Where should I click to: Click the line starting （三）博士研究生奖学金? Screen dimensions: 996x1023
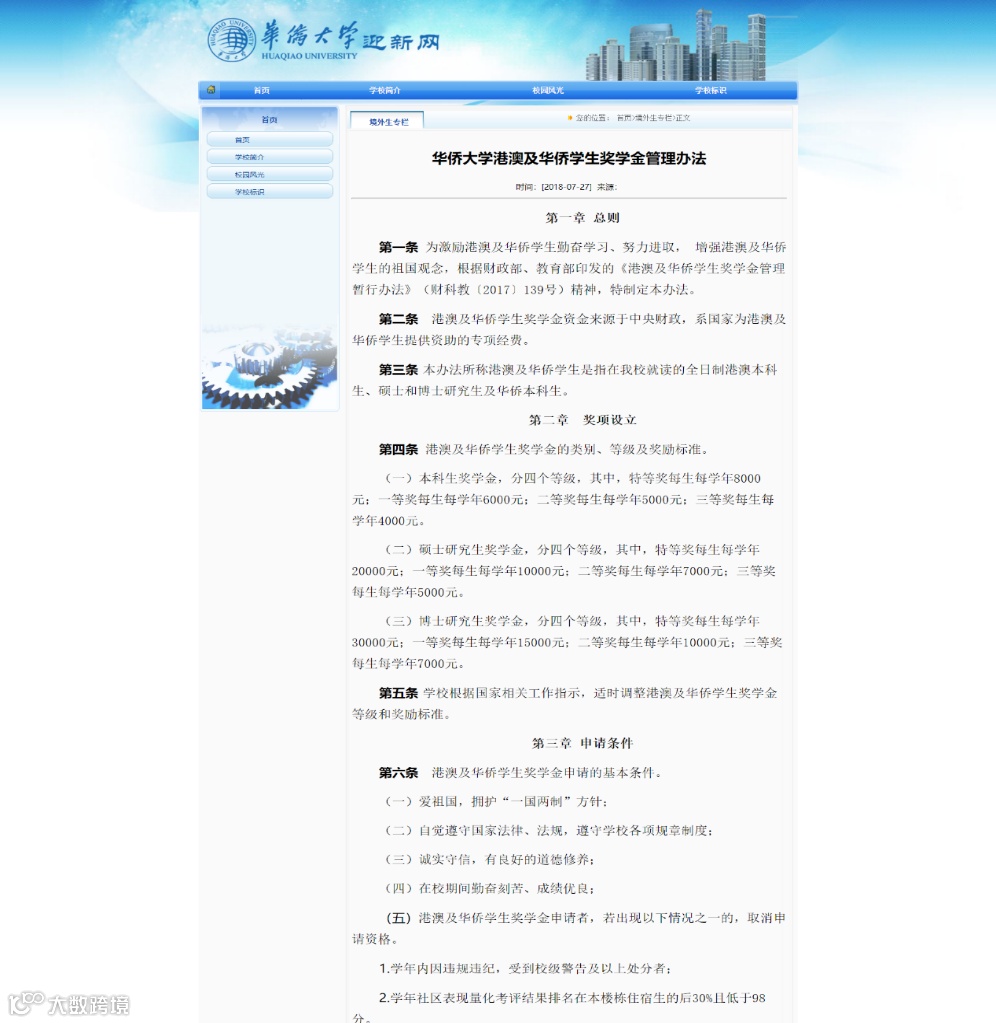(x=571, y=621)
